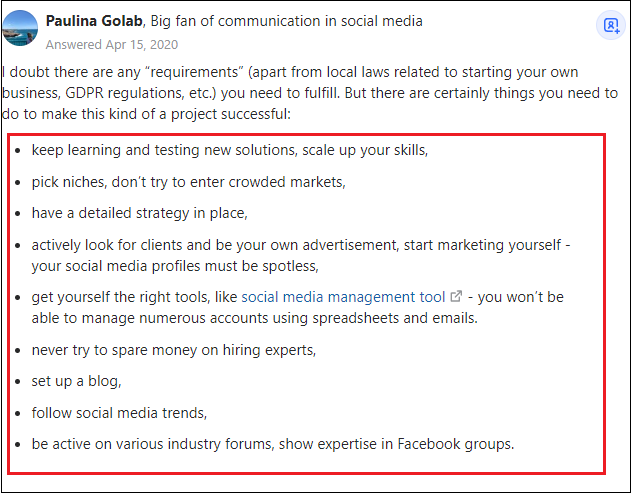Click the credential Big fan of communication text
The height and width of the screenshot is (504, 639).
[x=286, y=21]
